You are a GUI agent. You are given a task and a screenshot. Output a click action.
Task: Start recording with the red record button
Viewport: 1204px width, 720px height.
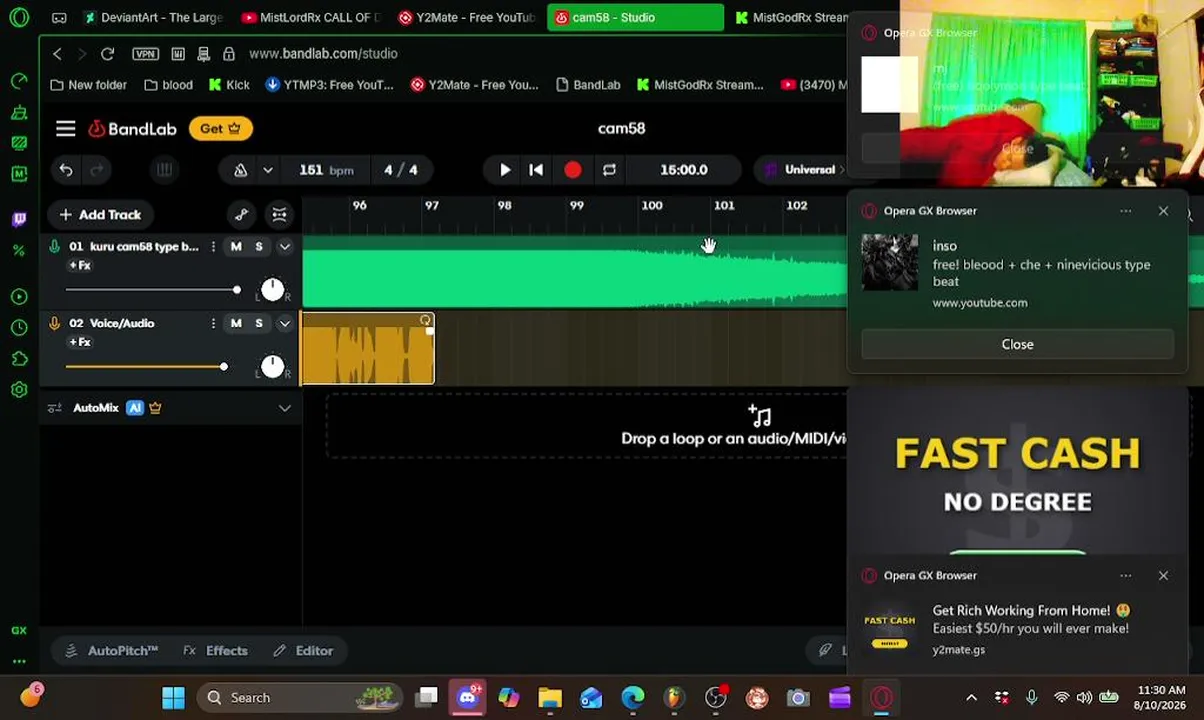(572, 170)
